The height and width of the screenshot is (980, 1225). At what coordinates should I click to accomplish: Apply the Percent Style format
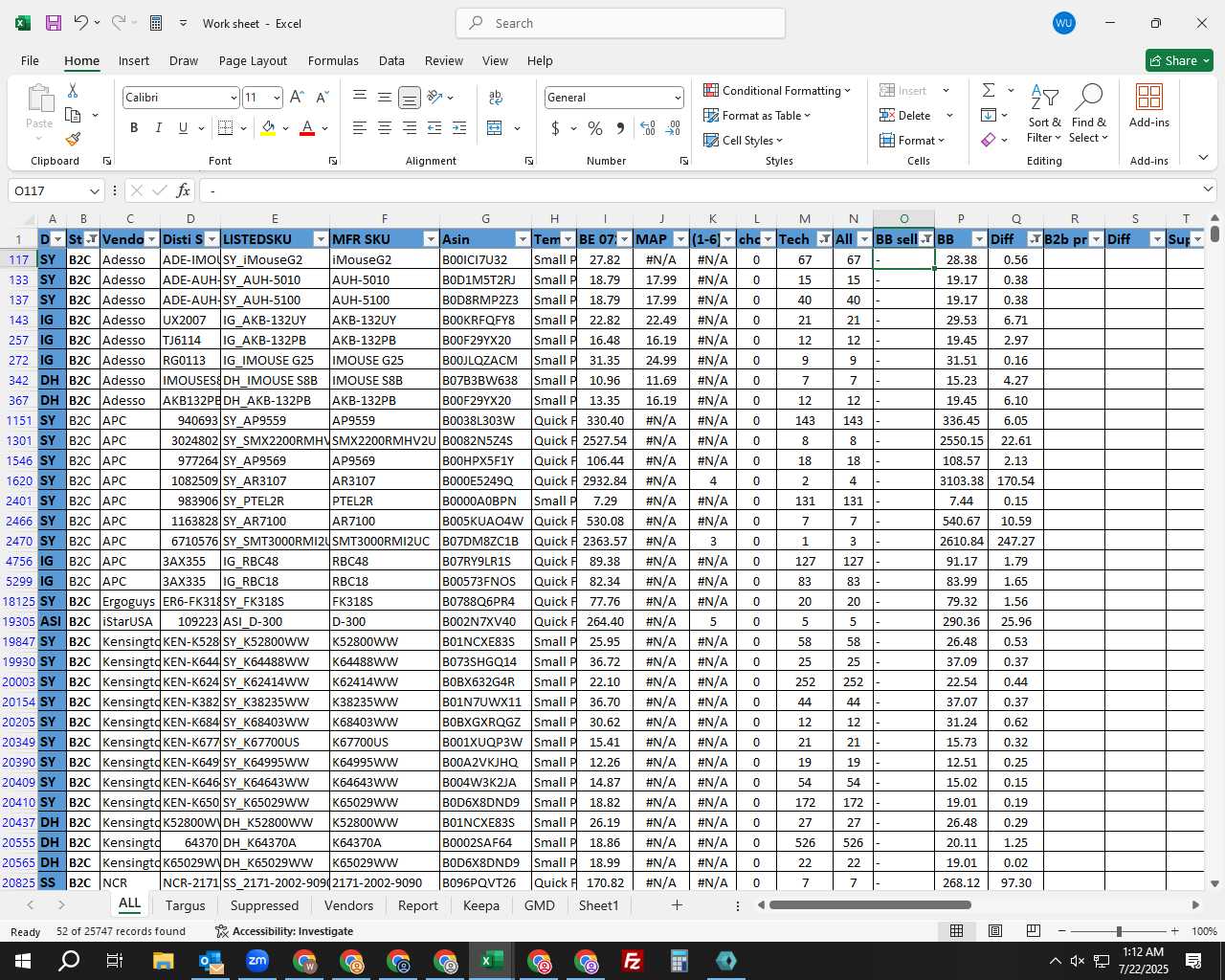coord(595,128)
